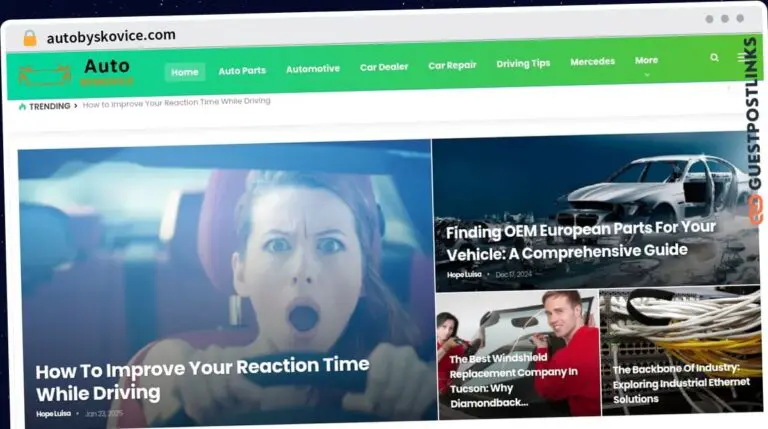Open the hamburger menu icon
This screenshot has width=768, height=429.
[743, 58]
